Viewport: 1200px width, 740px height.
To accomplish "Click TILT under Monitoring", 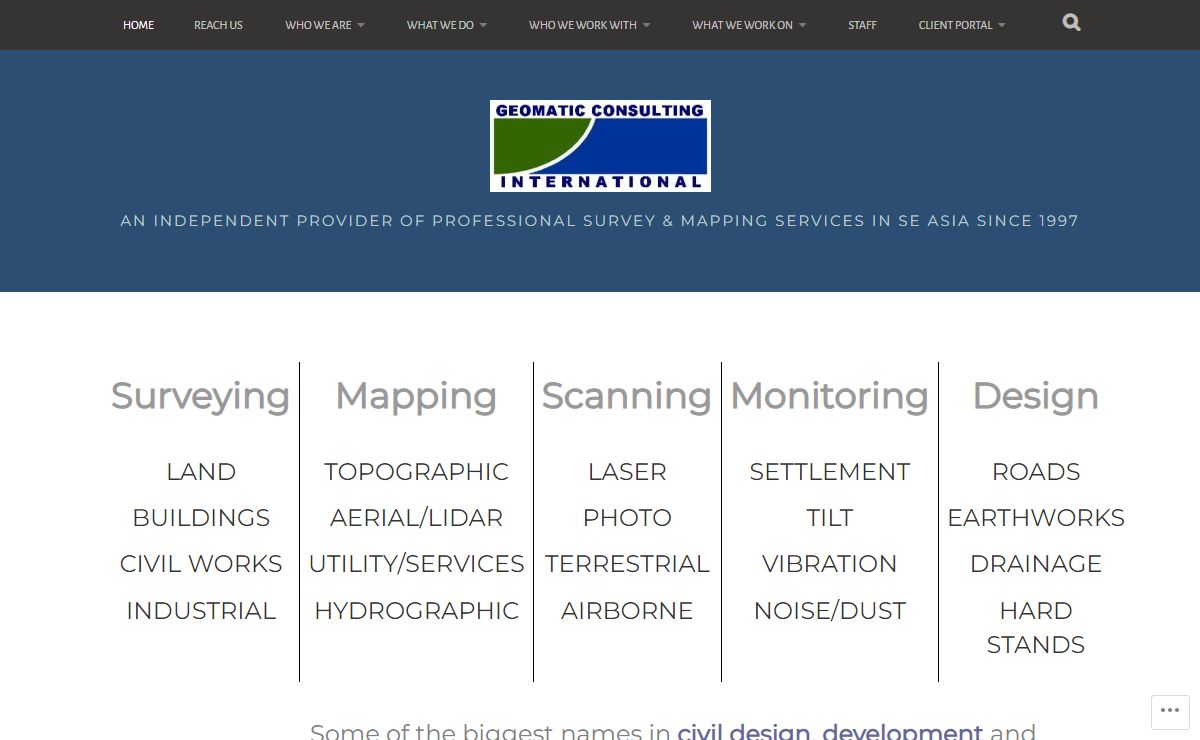I will pyautogui.click(x=830, y=518).
